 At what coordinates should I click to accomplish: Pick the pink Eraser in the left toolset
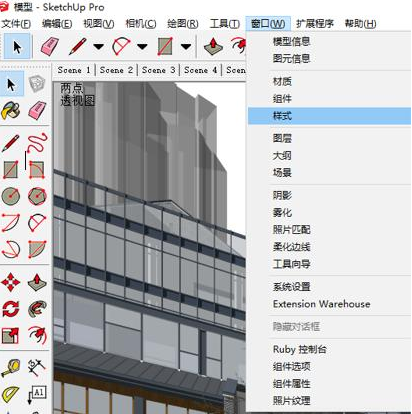tap(37, 111)
